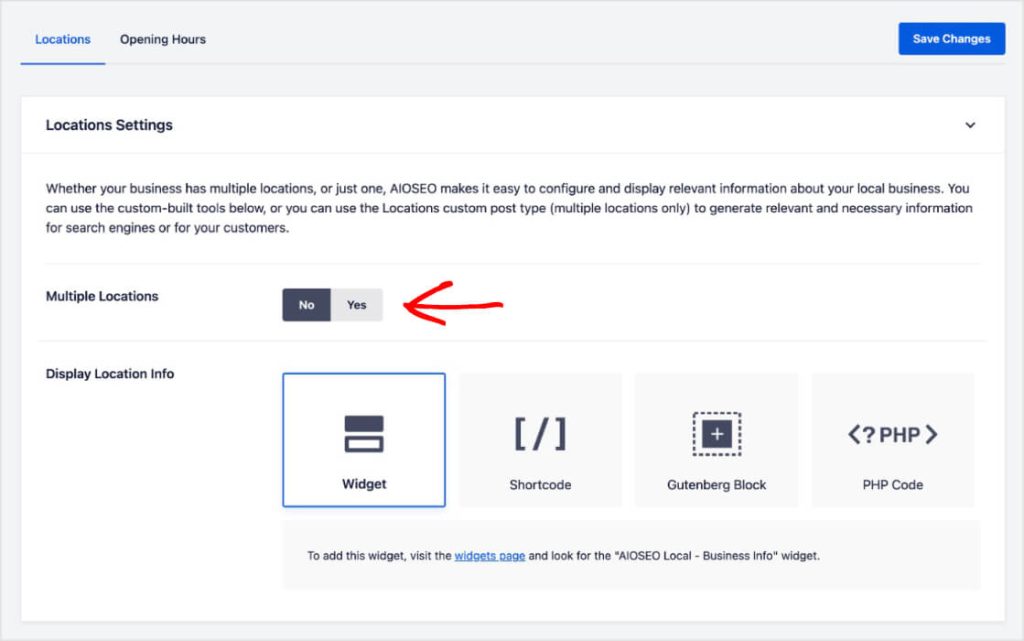The width and height of the screenshot is (1024, 641).
Task: Collapse the Locations Settings chevron
Action: click(969, 126)
